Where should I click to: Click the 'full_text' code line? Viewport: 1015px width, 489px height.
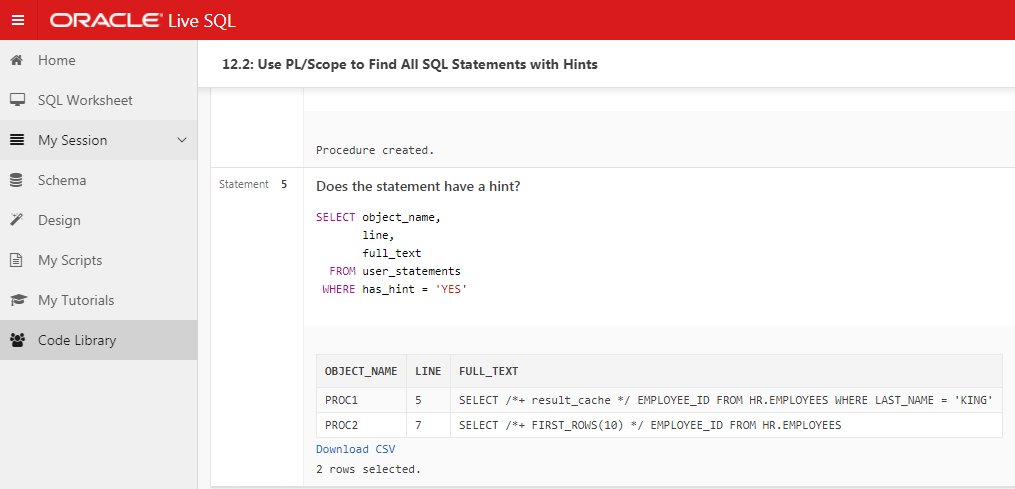392,253
